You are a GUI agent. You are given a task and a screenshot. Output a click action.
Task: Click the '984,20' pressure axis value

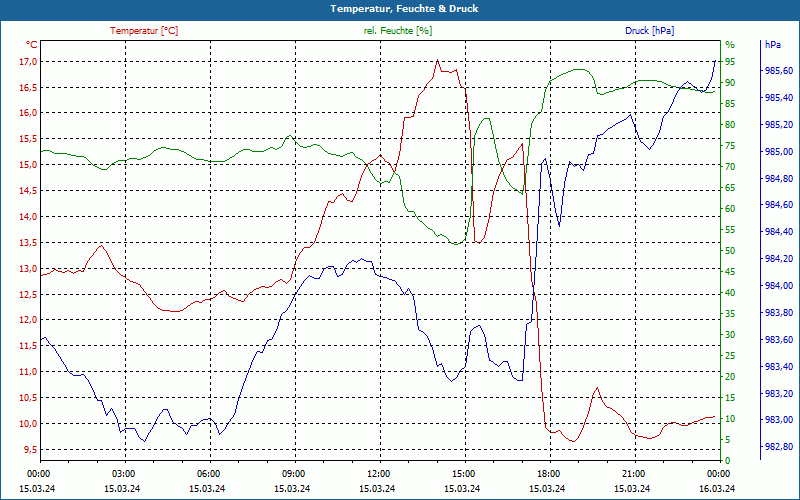pyautogui.click(x=779, y=259)
